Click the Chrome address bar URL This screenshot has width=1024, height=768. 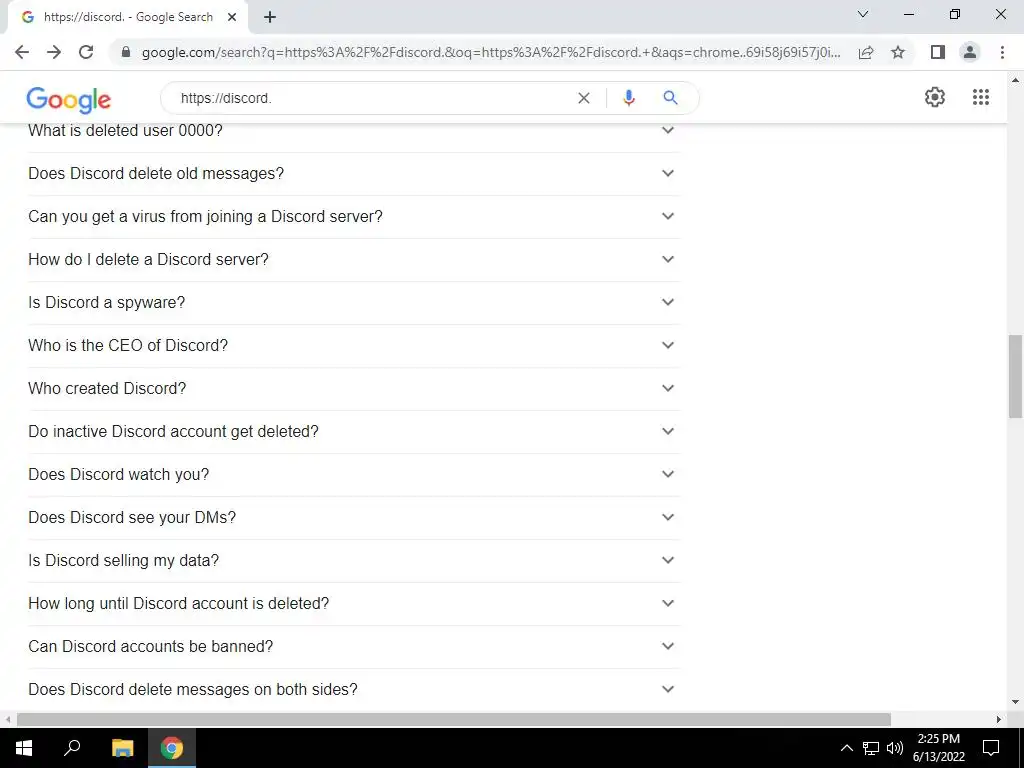tap(491, 52)
